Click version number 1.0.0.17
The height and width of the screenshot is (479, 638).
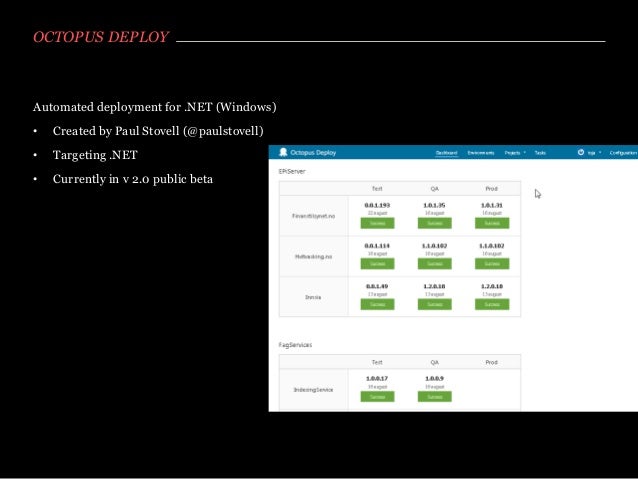(377, 378)
